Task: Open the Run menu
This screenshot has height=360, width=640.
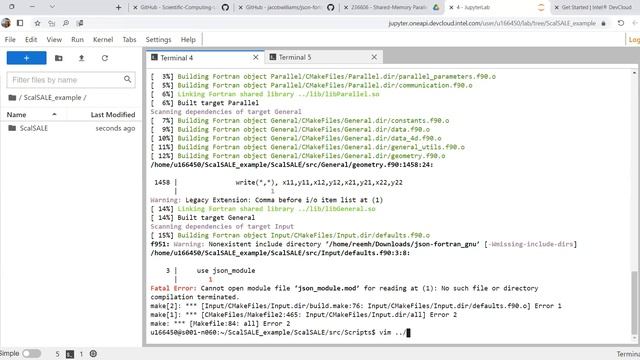Action: 77,40
